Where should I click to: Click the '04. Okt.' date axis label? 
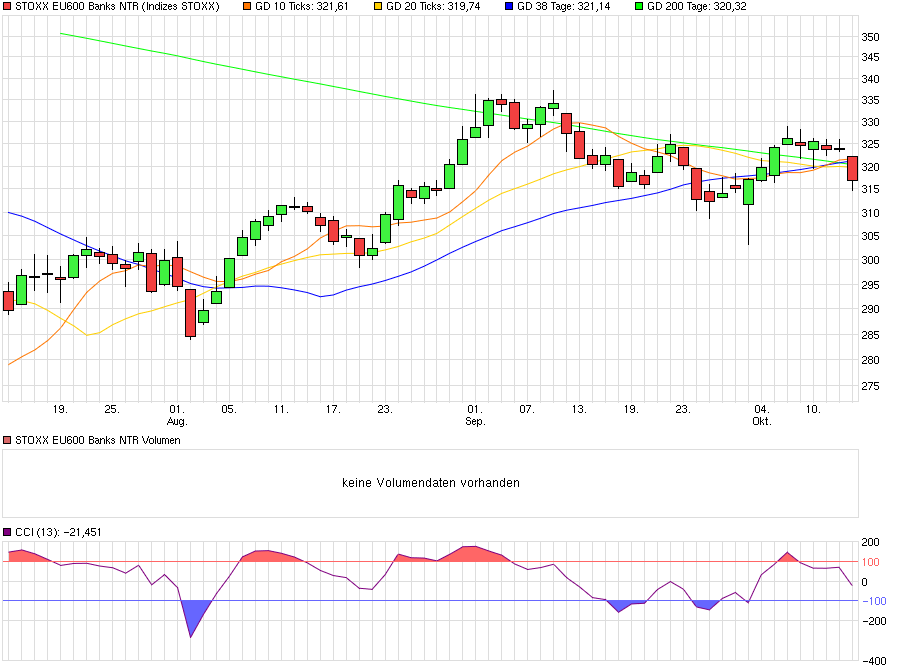[x=762, y=415]
